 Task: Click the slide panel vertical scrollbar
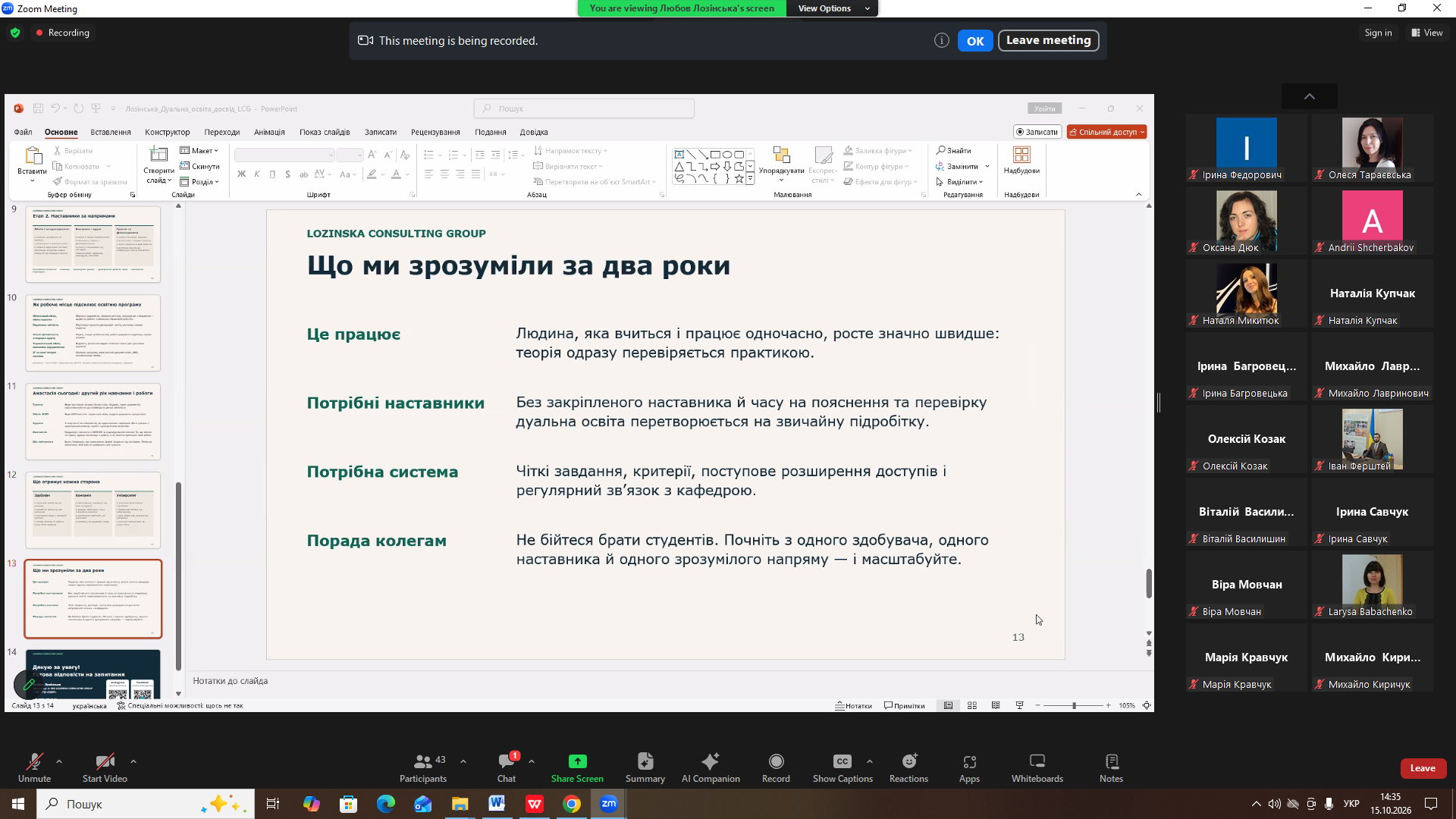(178, 577)
